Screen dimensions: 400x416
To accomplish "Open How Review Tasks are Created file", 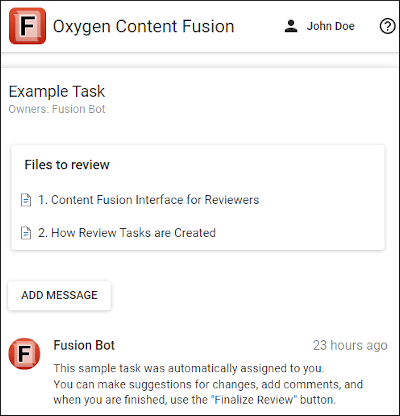I will pyautogui.click(x=127, y=233).
